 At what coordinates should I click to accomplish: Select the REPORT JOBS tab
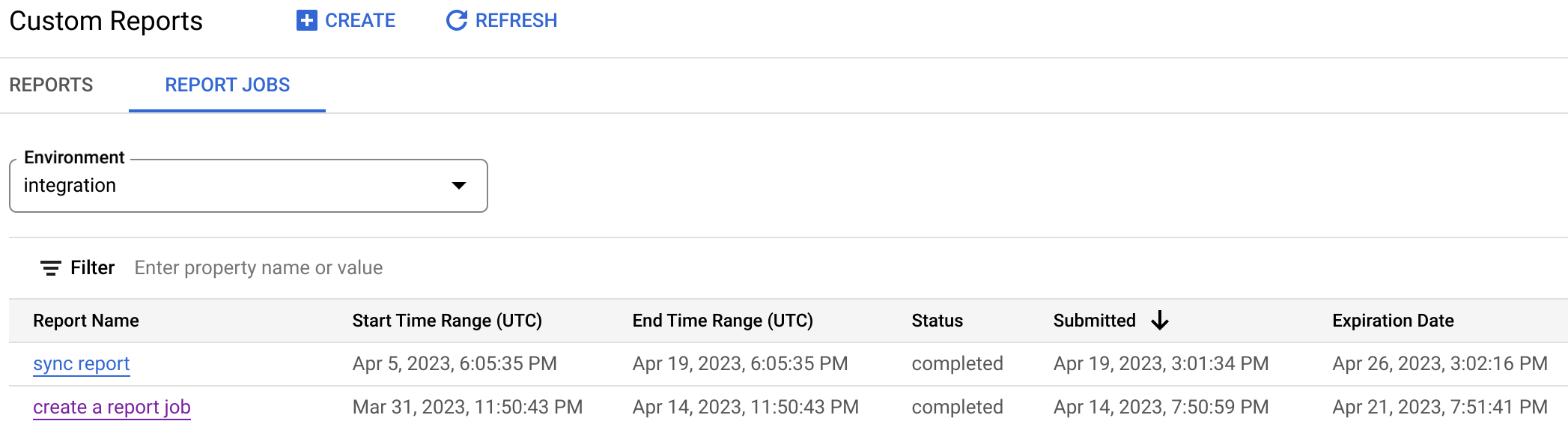point(227,85)
